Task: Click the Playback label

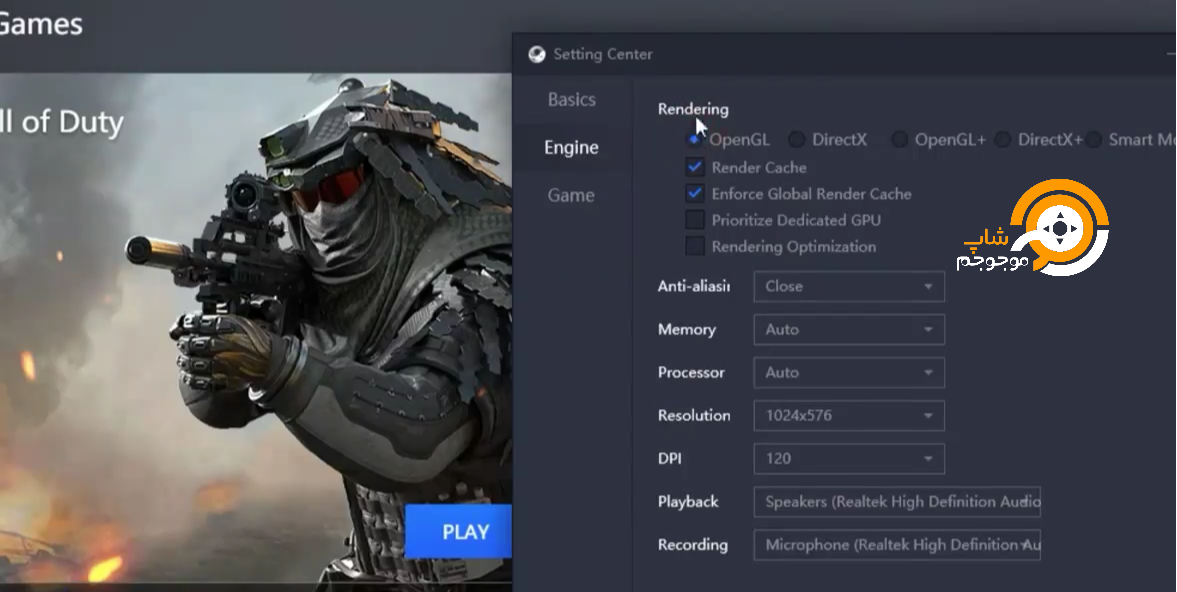Action: [x=688, y=502]
